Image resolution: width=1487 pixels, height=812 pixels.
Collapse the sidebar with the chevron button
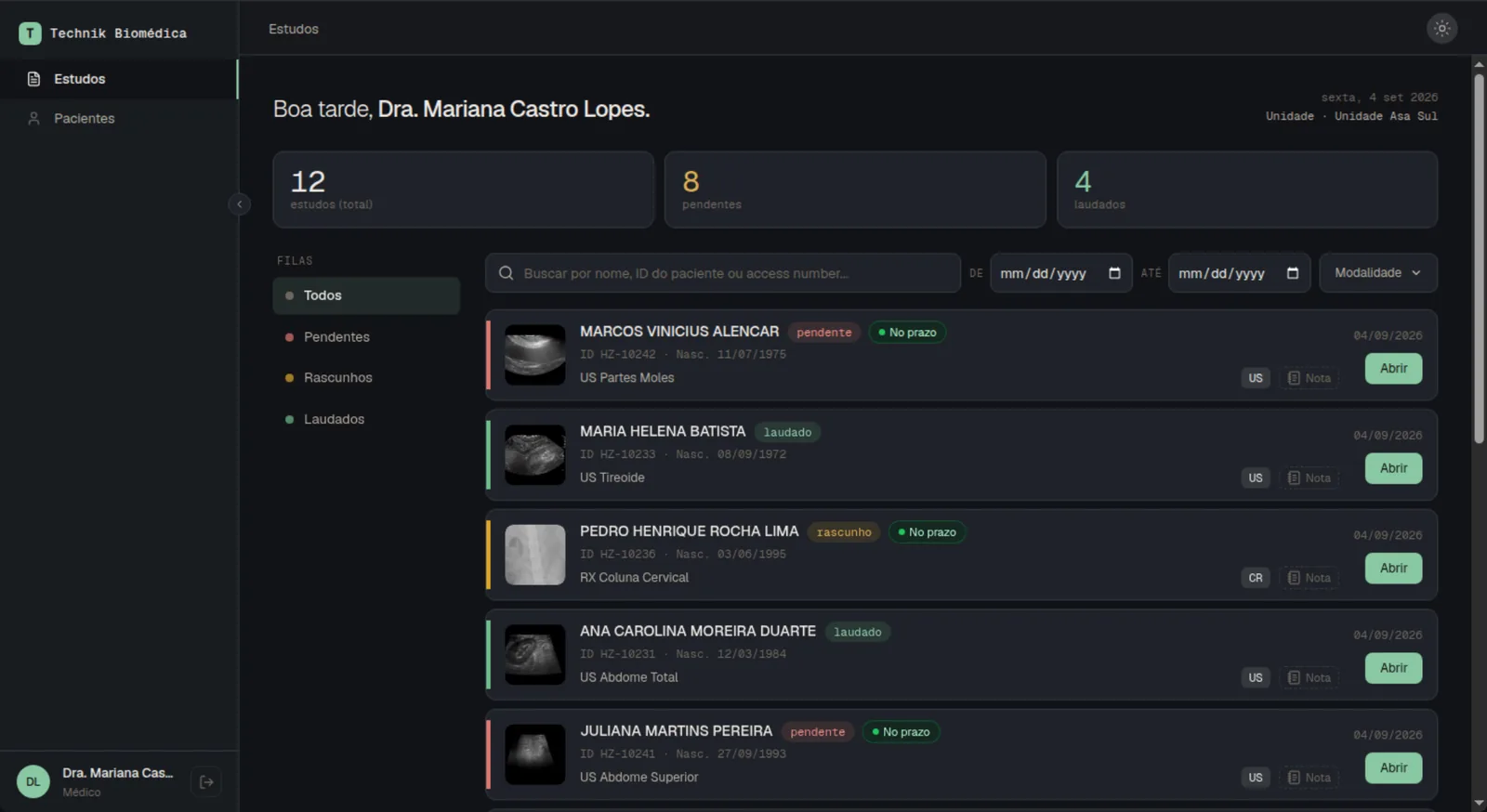[239, 204]
